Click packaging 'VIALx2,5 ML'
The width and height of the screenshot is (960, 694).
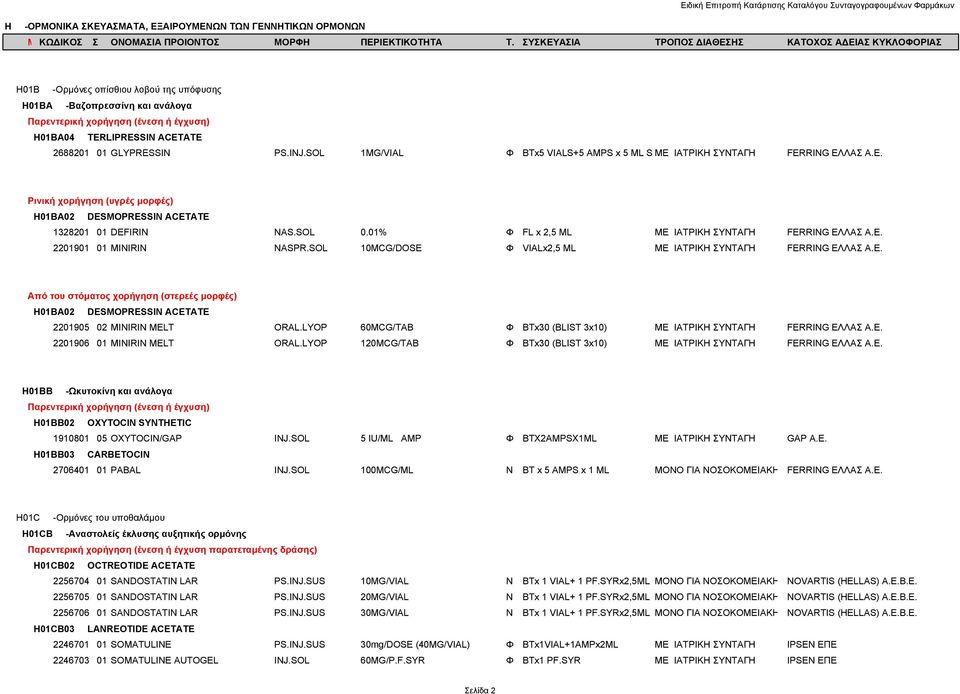pyautogui.click(x=549, y=248)
